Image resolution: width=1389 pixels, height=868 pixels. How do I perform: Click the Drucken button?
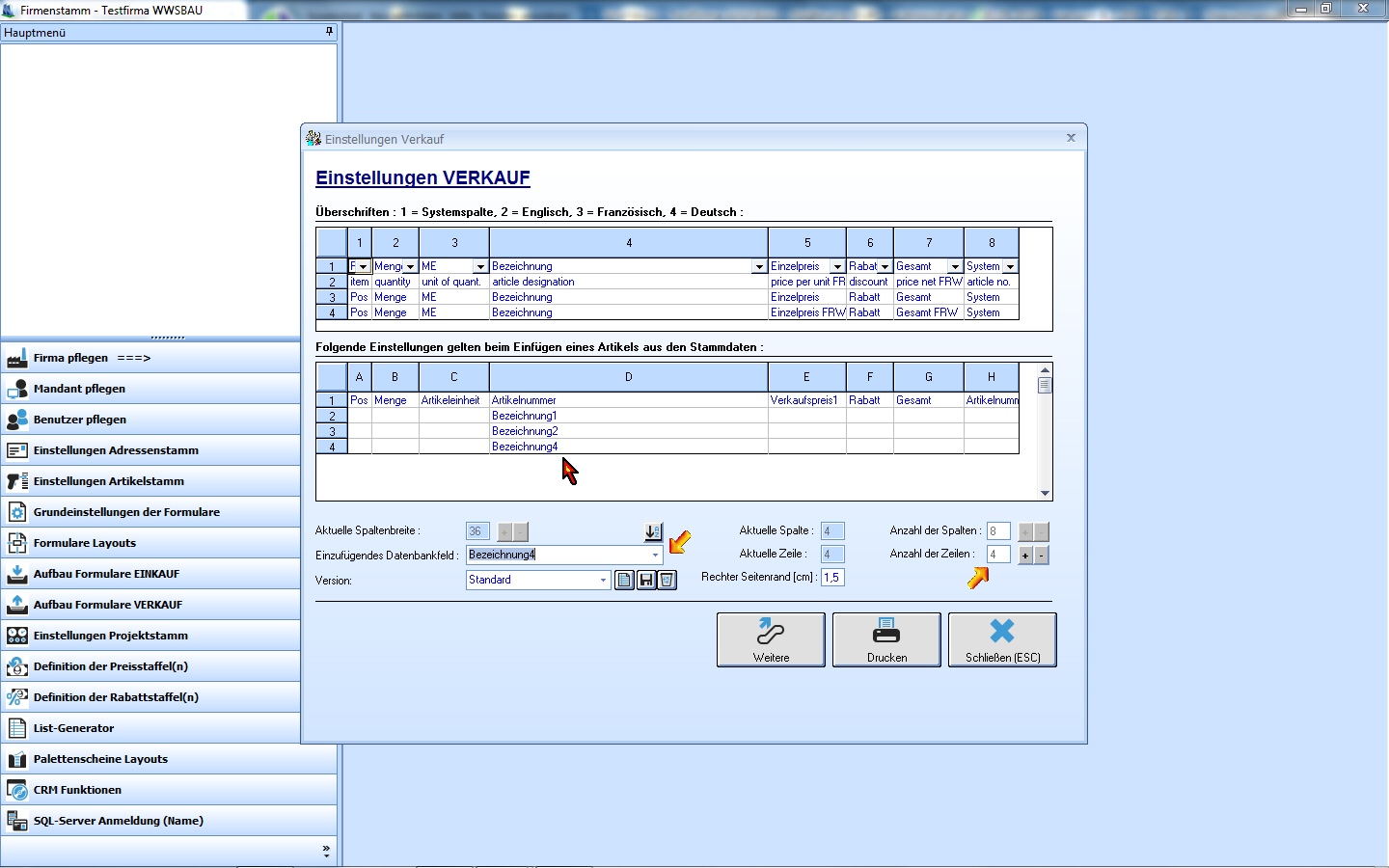click(886, 639)
